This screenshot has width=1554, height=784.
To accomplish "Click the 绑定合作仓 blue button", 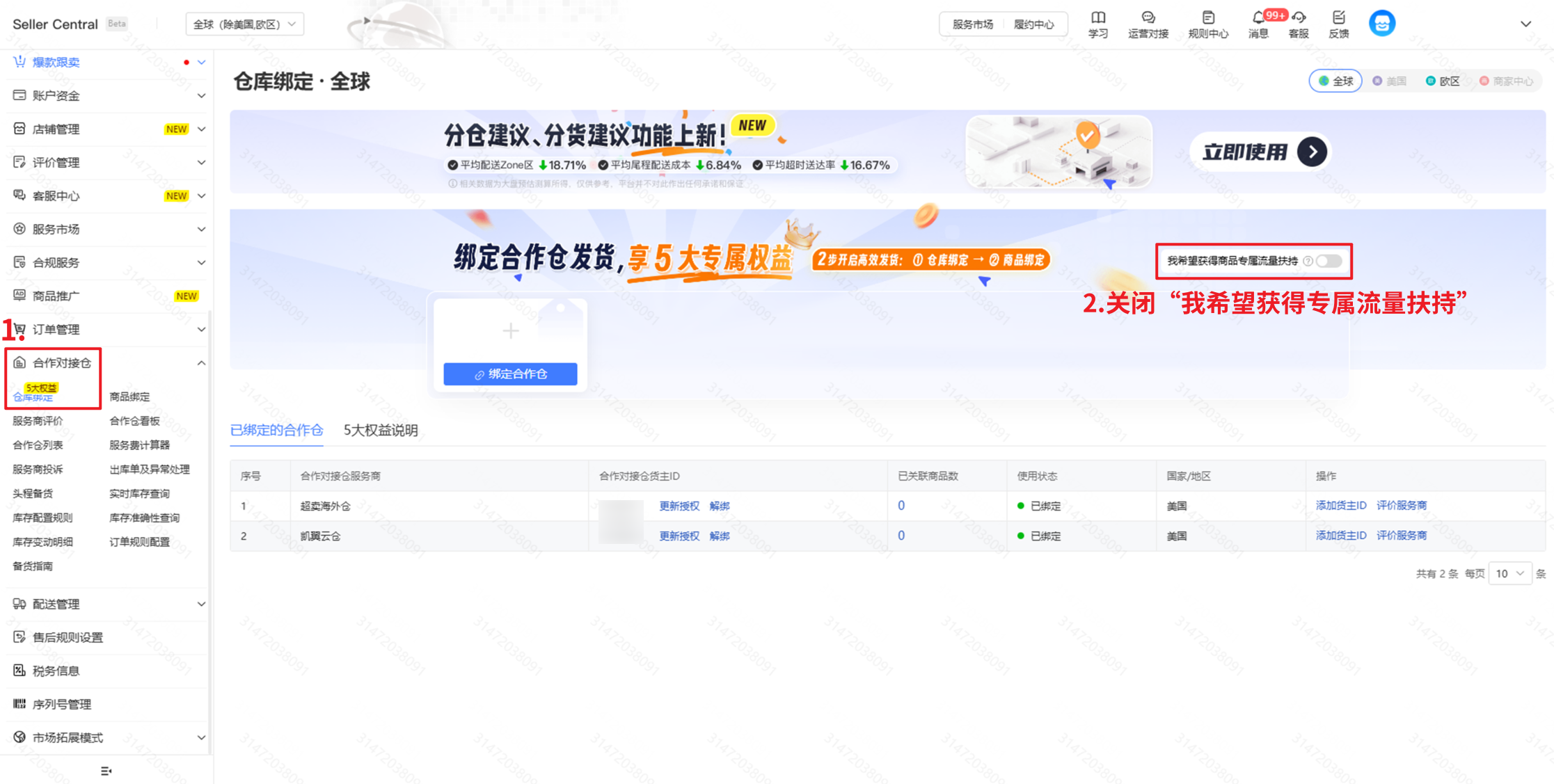I will (x=510, y=374).
